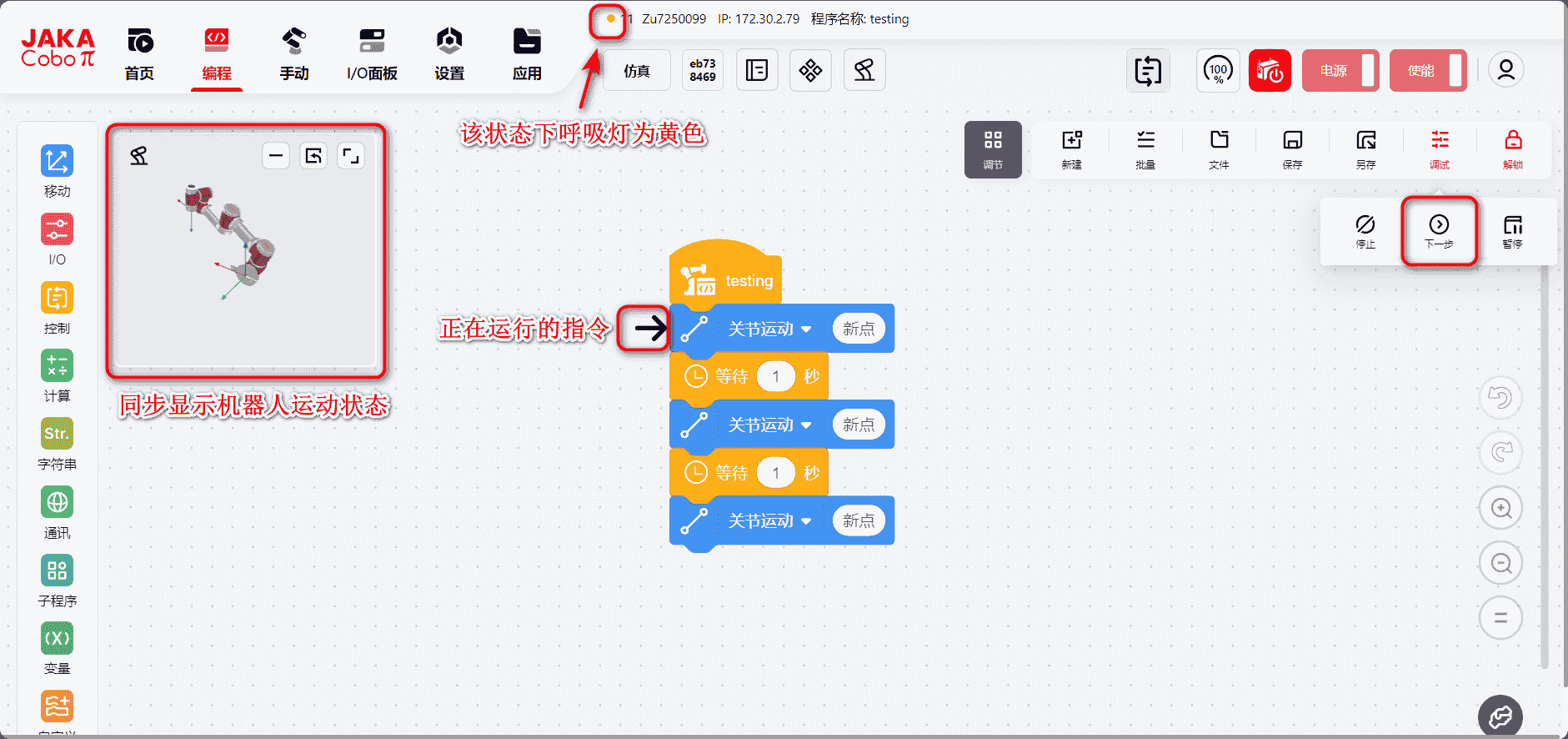Open the 移动 (motion) block category

tap(57, 170)
